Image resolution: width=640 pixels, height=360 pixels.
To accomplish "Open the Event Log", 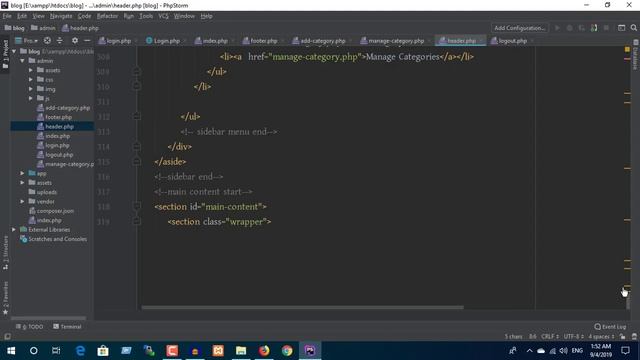I will pos(610,327).
